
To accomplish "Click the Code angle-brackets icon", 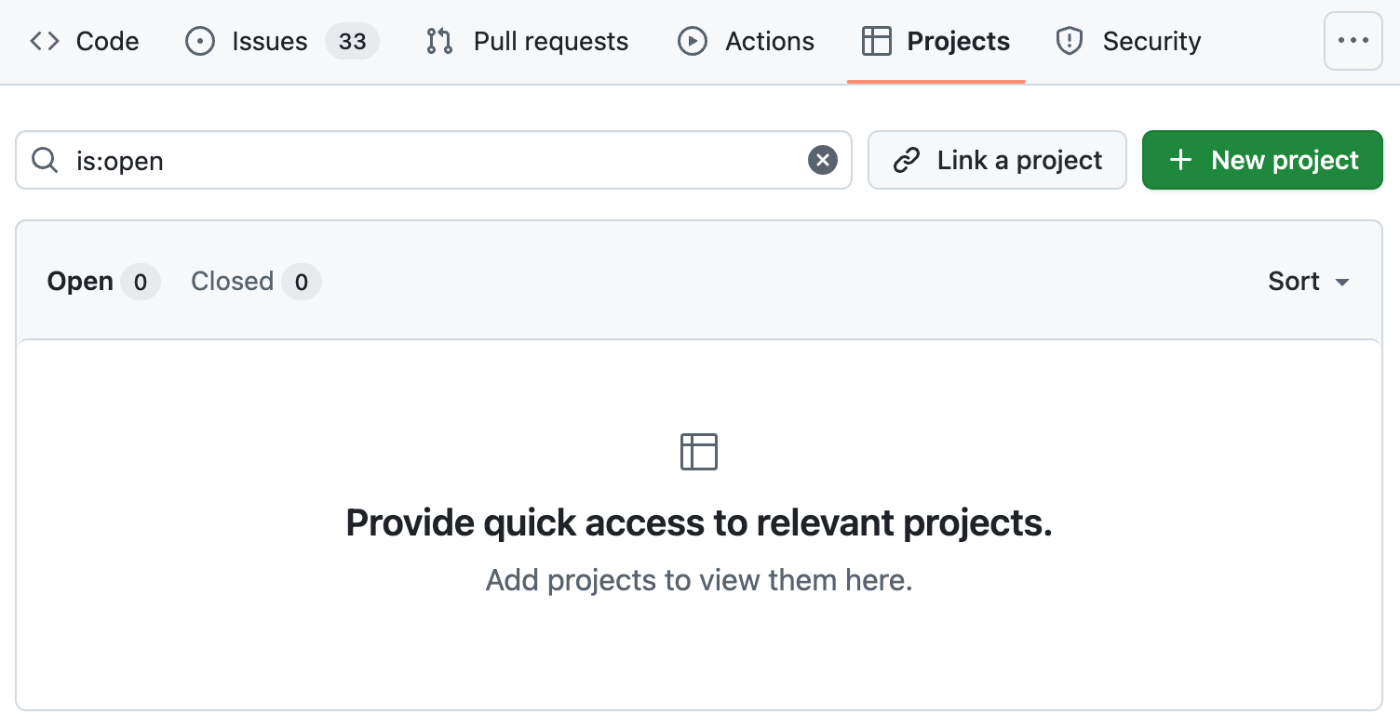I will [x=45, y=41].
